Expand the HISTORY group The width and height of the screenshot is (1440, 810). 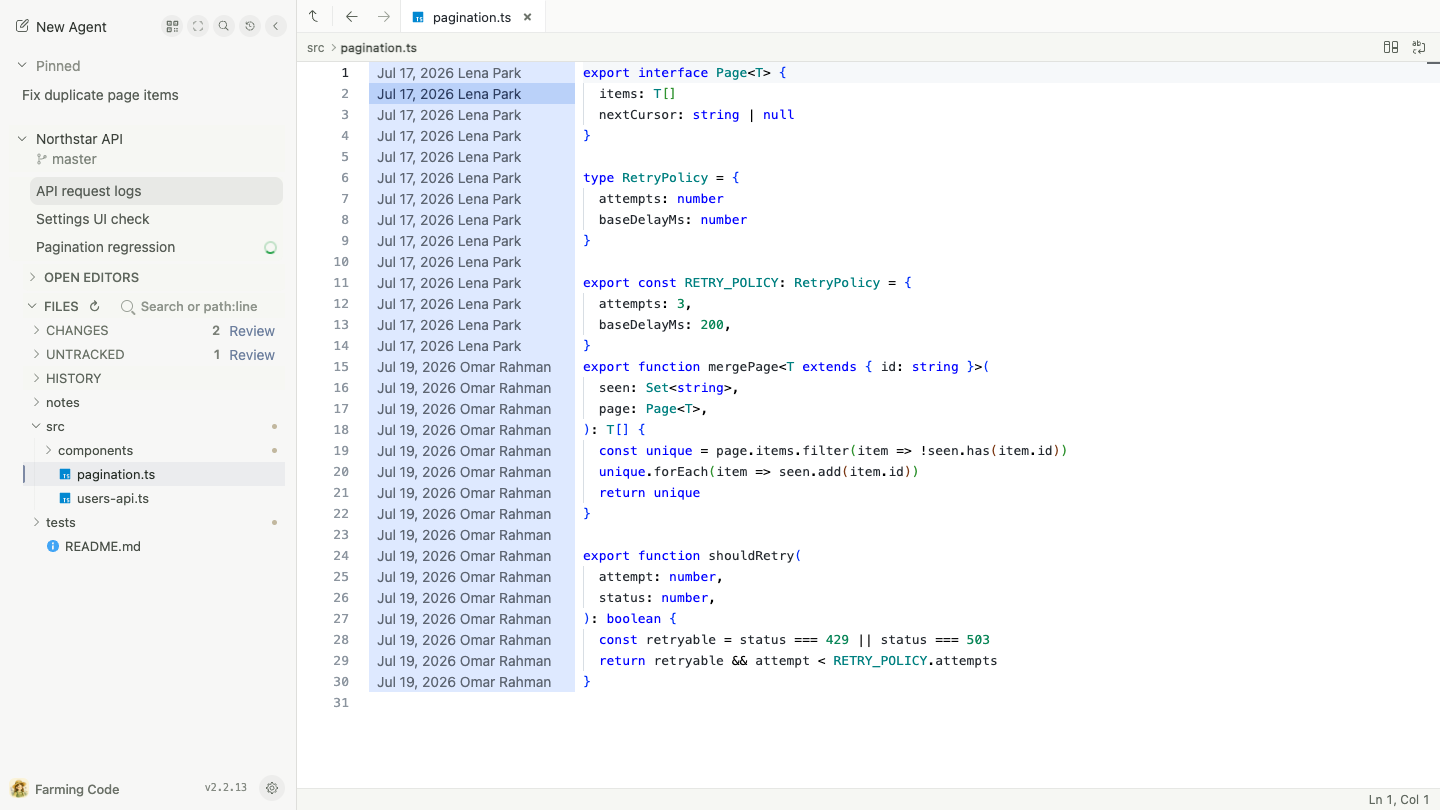click(x=37, y=378)
